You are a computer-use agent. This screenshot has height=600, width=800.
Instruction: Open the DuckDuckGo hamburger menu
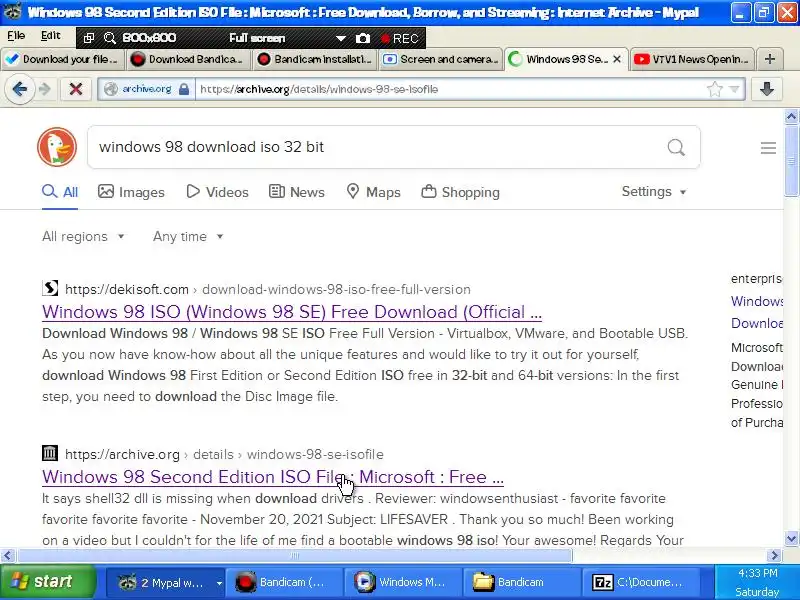click(x=768, y=148)
